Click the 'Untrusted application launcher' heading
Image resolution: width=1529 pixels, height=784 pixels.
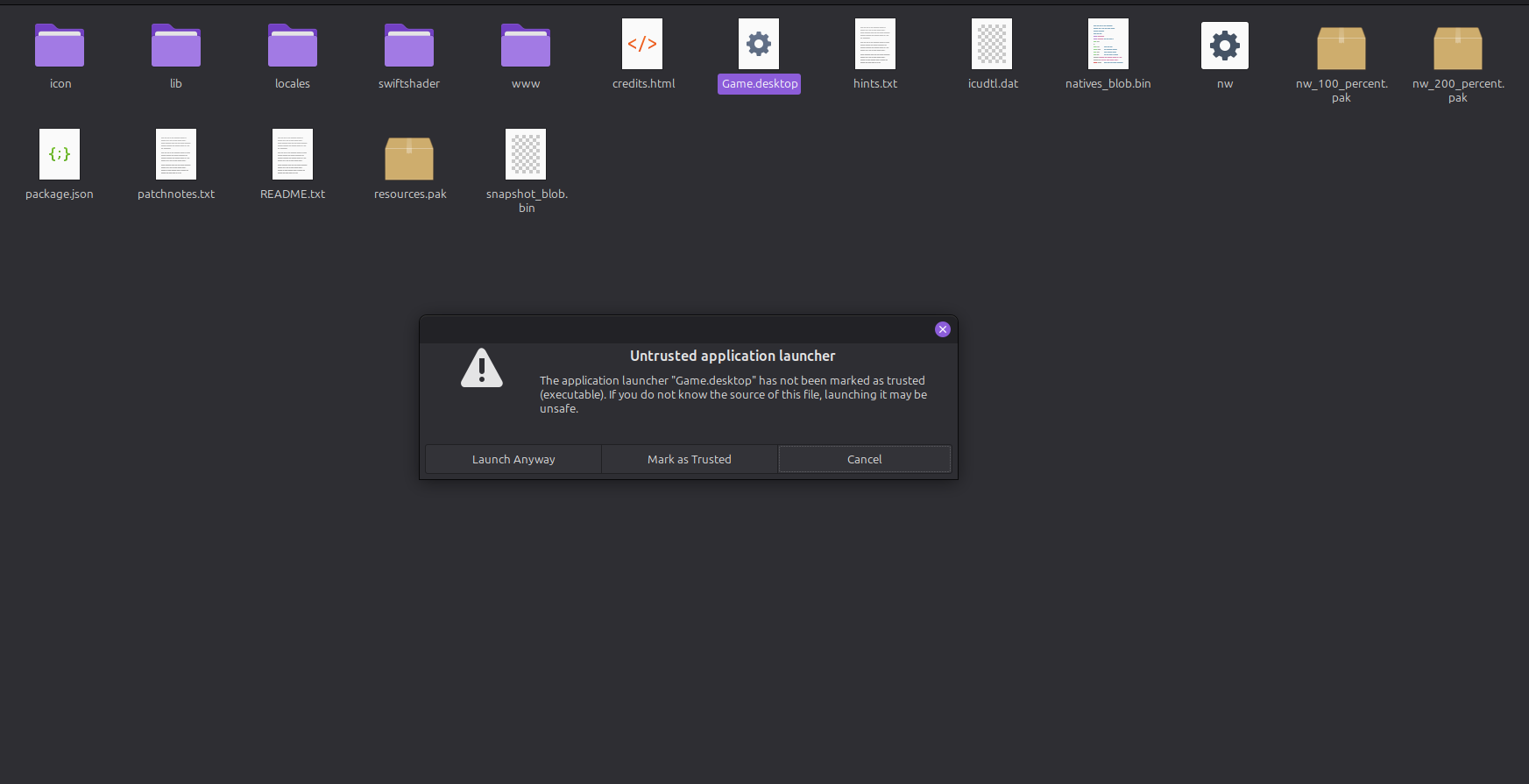coord(733,356)
